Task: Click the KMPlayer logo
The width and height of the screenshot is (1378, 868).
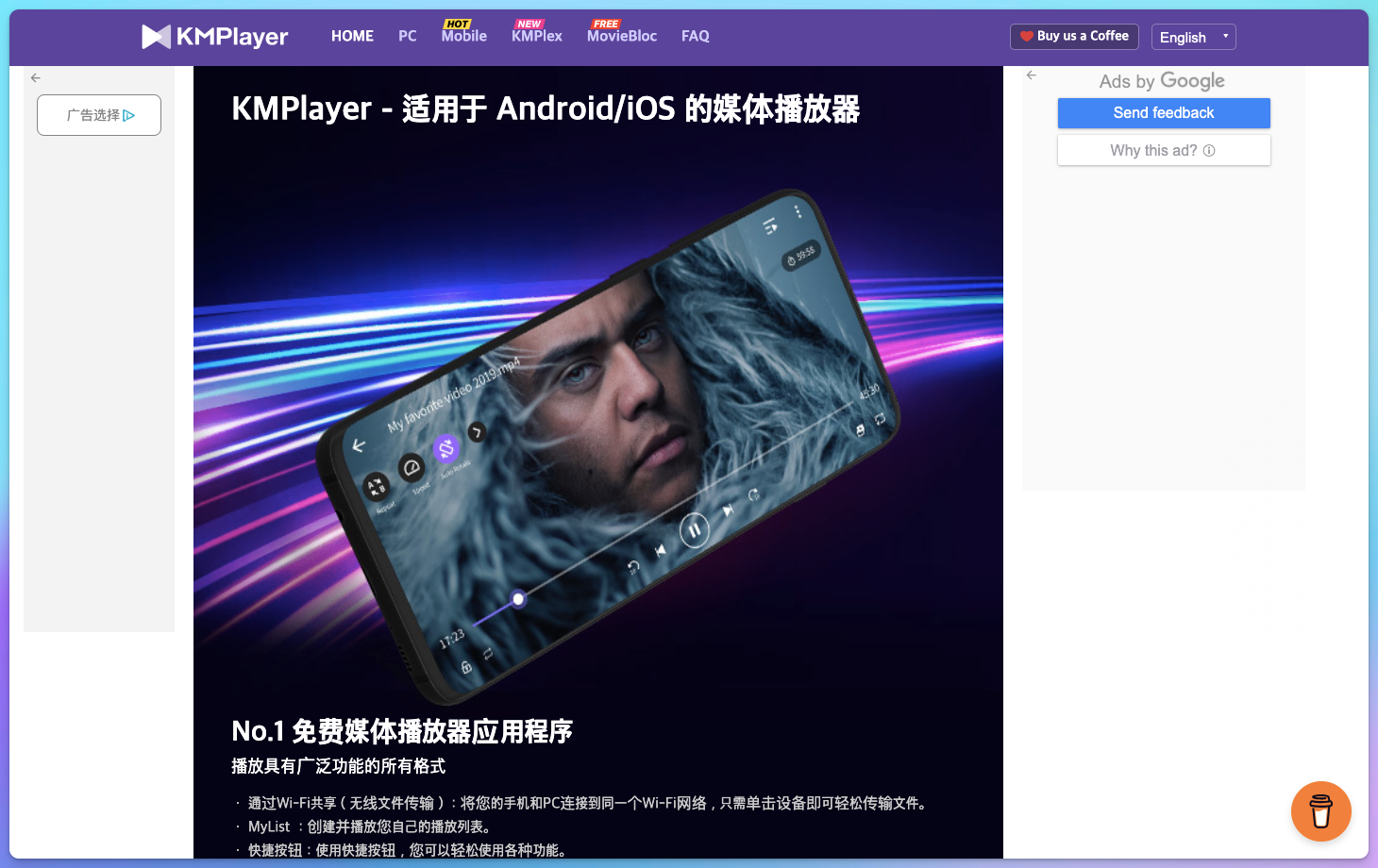Action: pyautogui.click(x=215, y=37)
